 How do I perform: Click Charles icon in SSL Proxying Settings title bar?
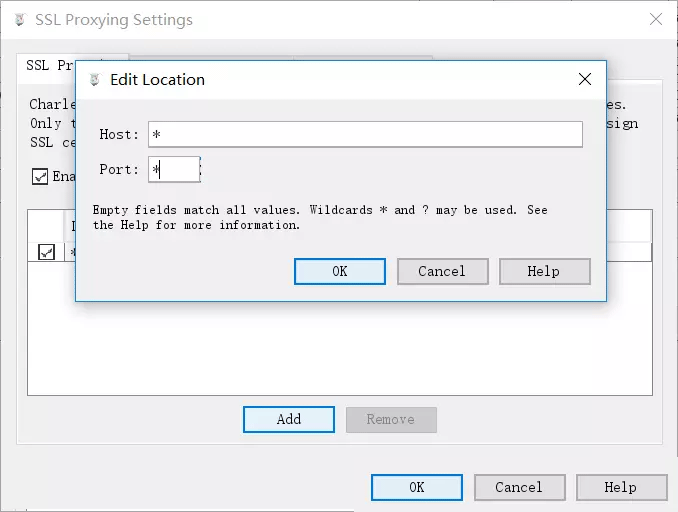[x=20, y=20]
